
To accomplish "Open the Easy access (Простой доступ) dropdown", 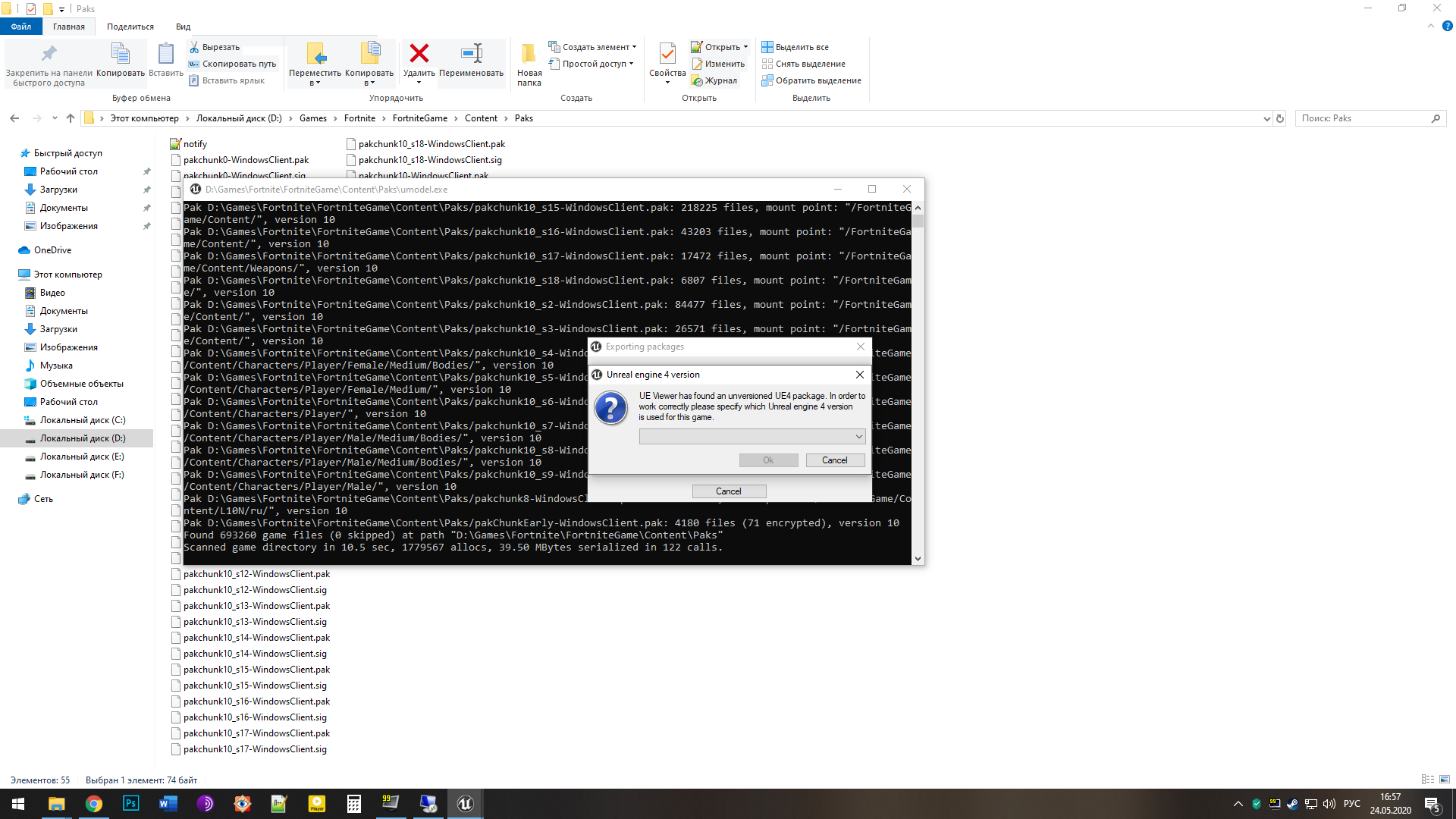I will coord(591,64).
